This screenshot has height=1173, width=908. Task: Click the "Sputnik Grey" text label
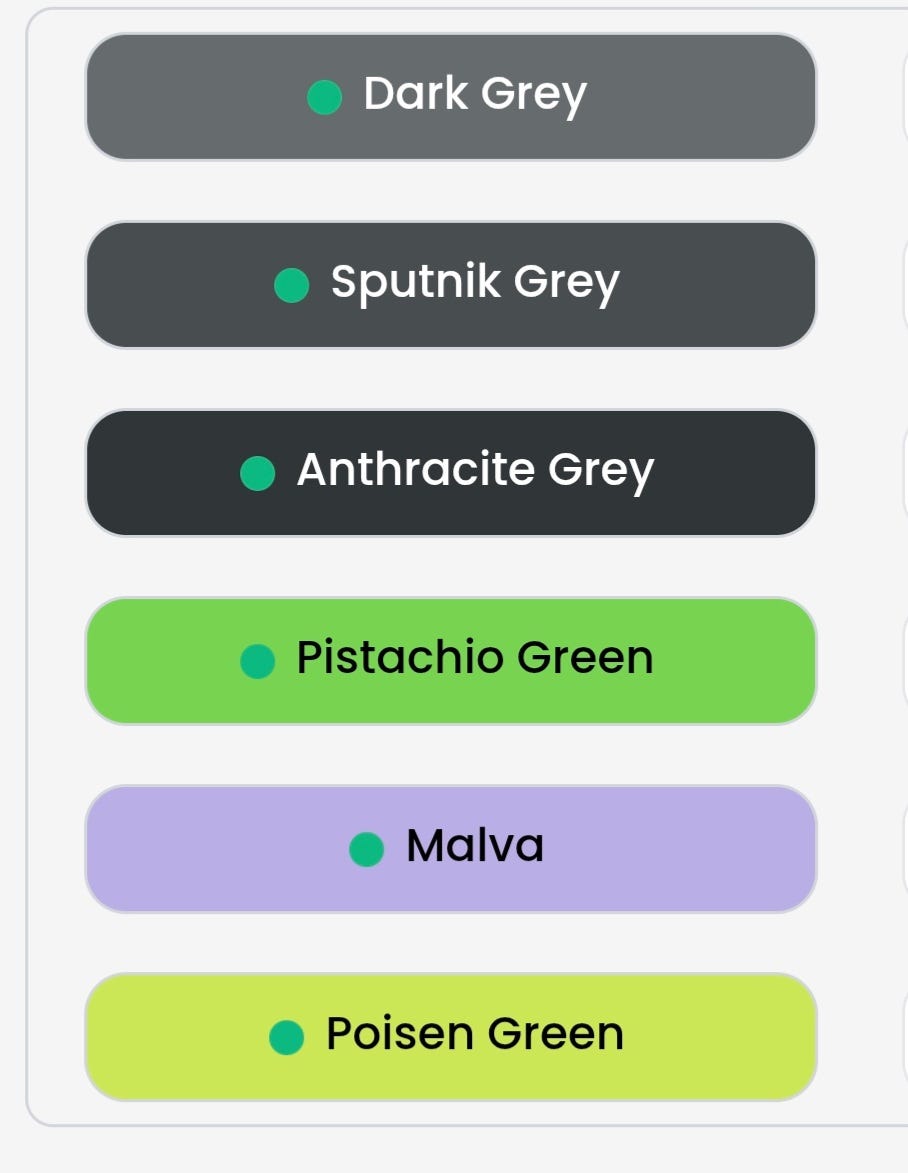click(475, 283)
